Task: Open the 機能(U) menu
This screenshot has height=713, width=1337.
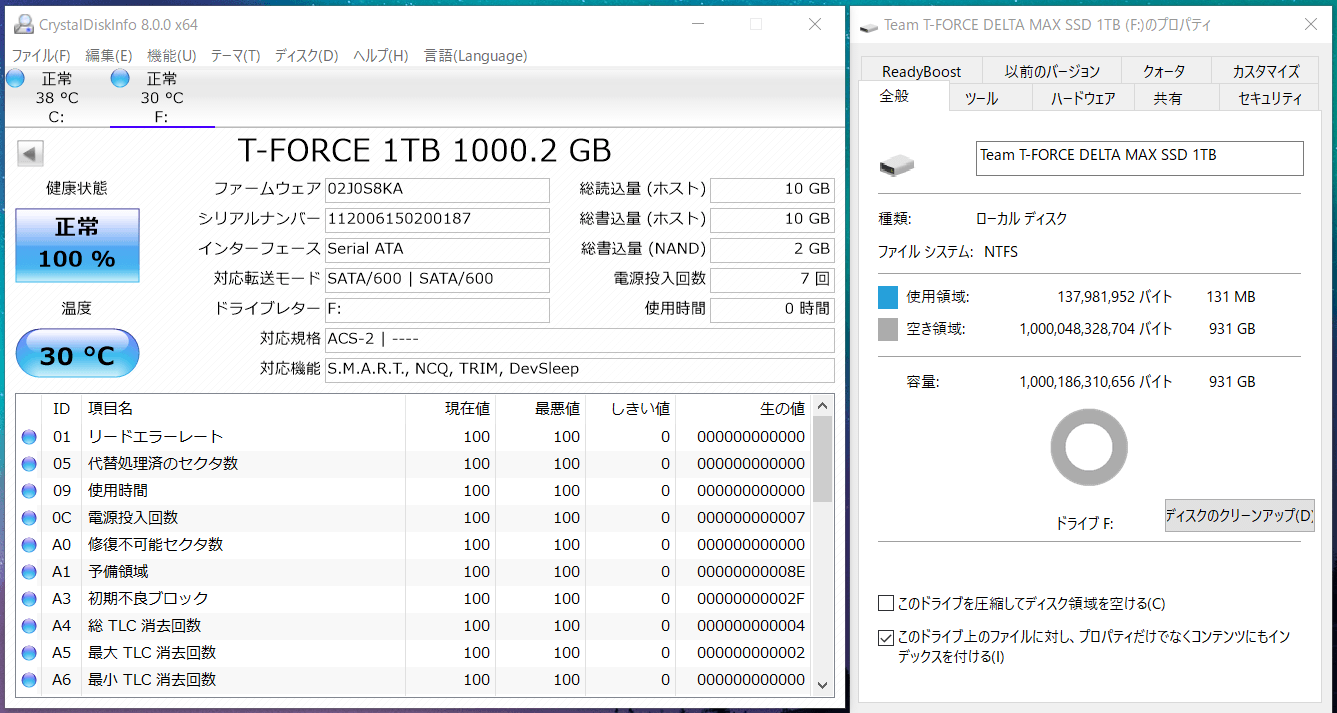Action: coord(171,56)
